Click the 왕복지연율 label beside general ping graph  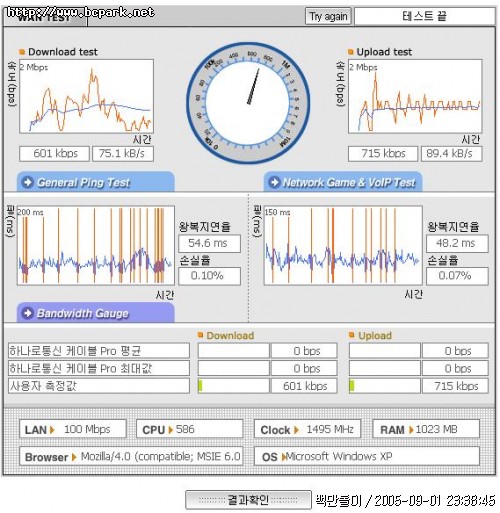pos(204,227)
